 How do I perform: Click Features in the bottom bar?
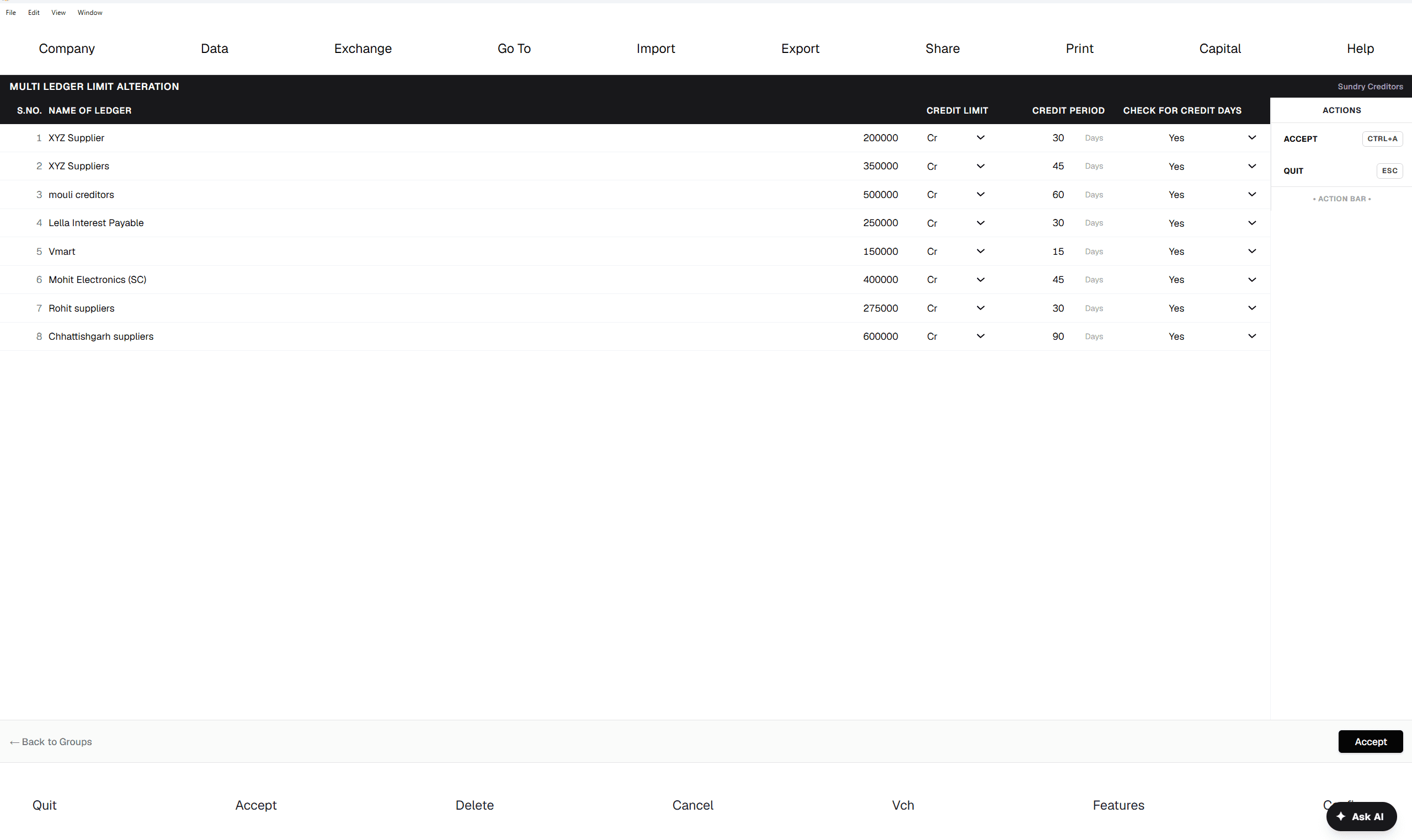coord(1118,805)
